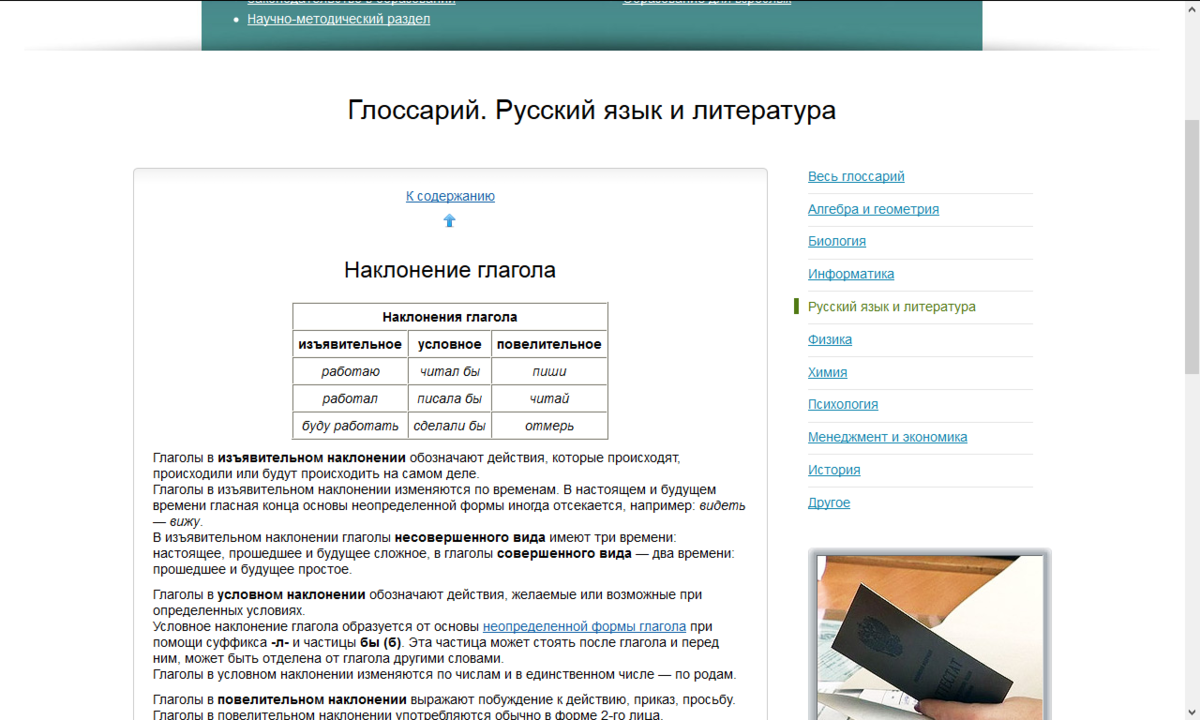Click the сделали бы table cell
This screenshot has height=720, width=1200.
(x=450, y=425)
